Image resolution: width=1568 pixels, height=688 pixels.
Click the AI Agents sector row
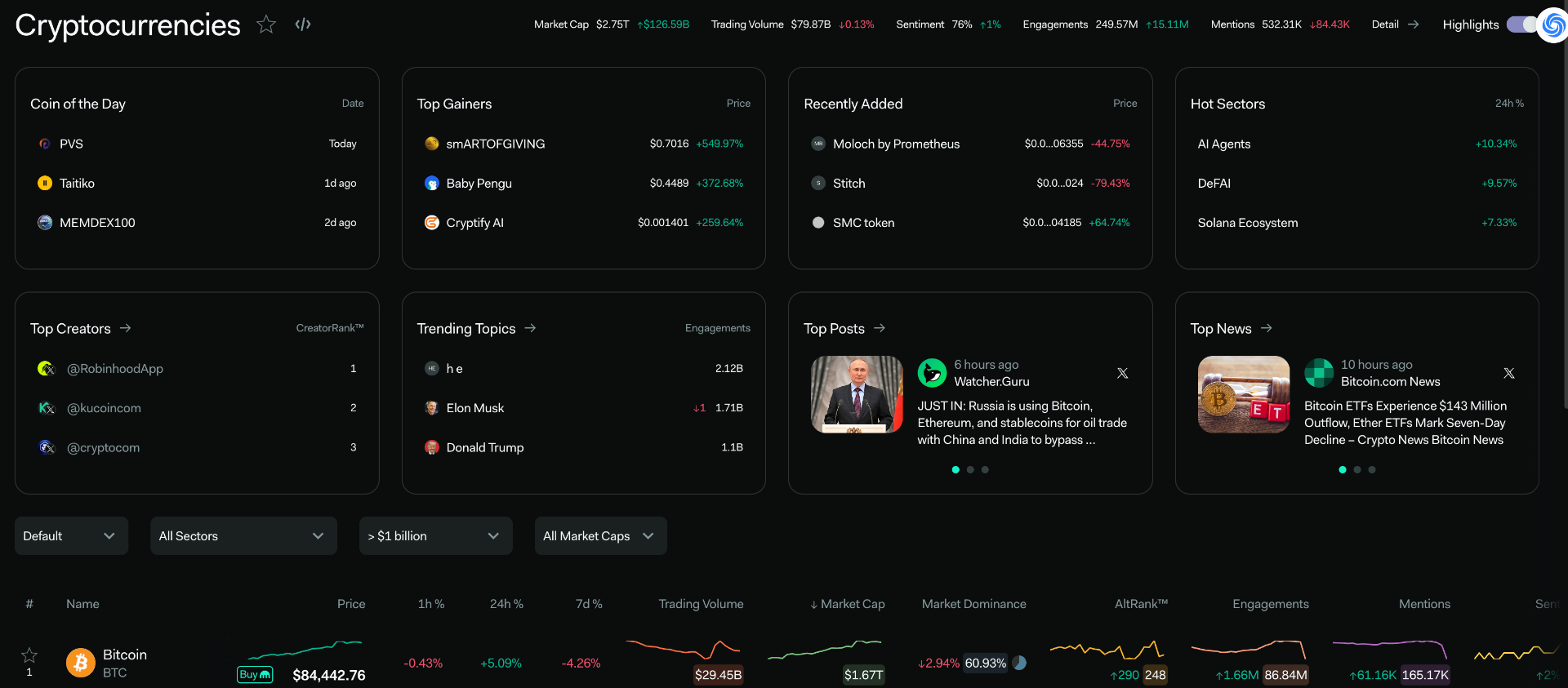[1357, 144]
